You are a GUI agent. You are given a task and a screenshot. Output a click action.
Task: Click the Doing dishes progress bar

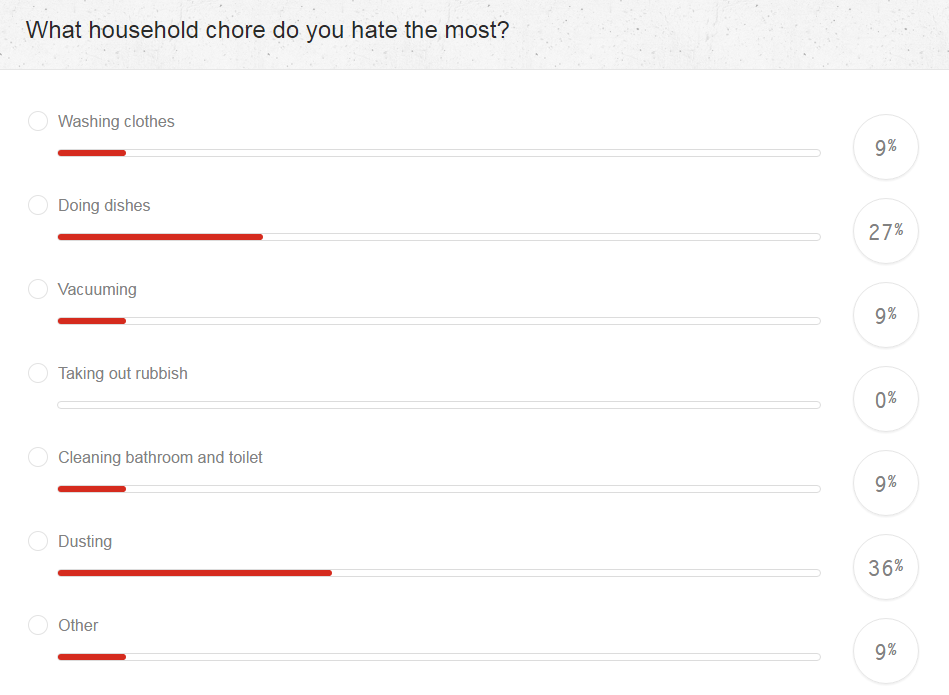[x=440, y=236]
